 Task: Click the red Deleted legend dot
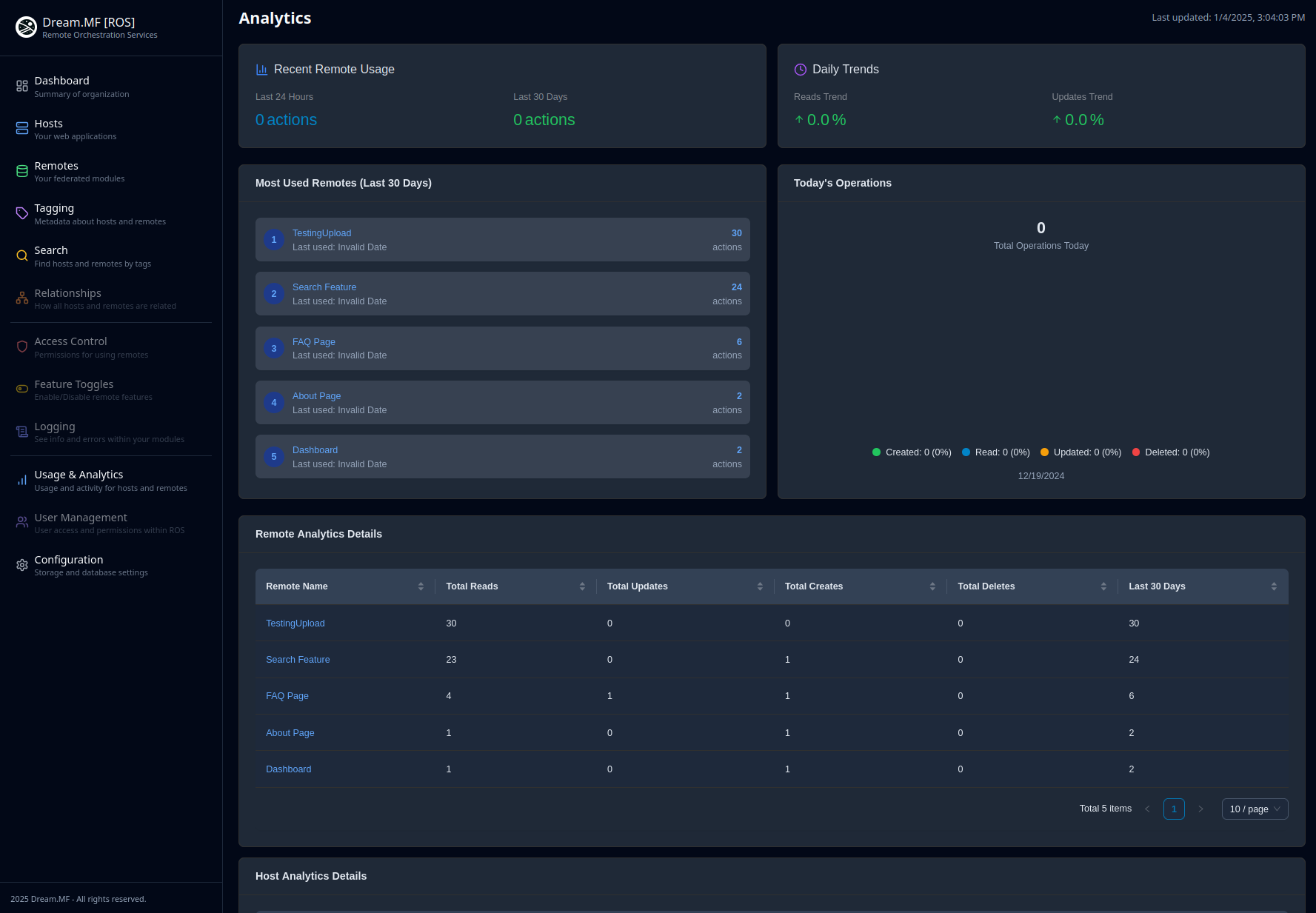pyautogui.click(x=1136, y=452)
